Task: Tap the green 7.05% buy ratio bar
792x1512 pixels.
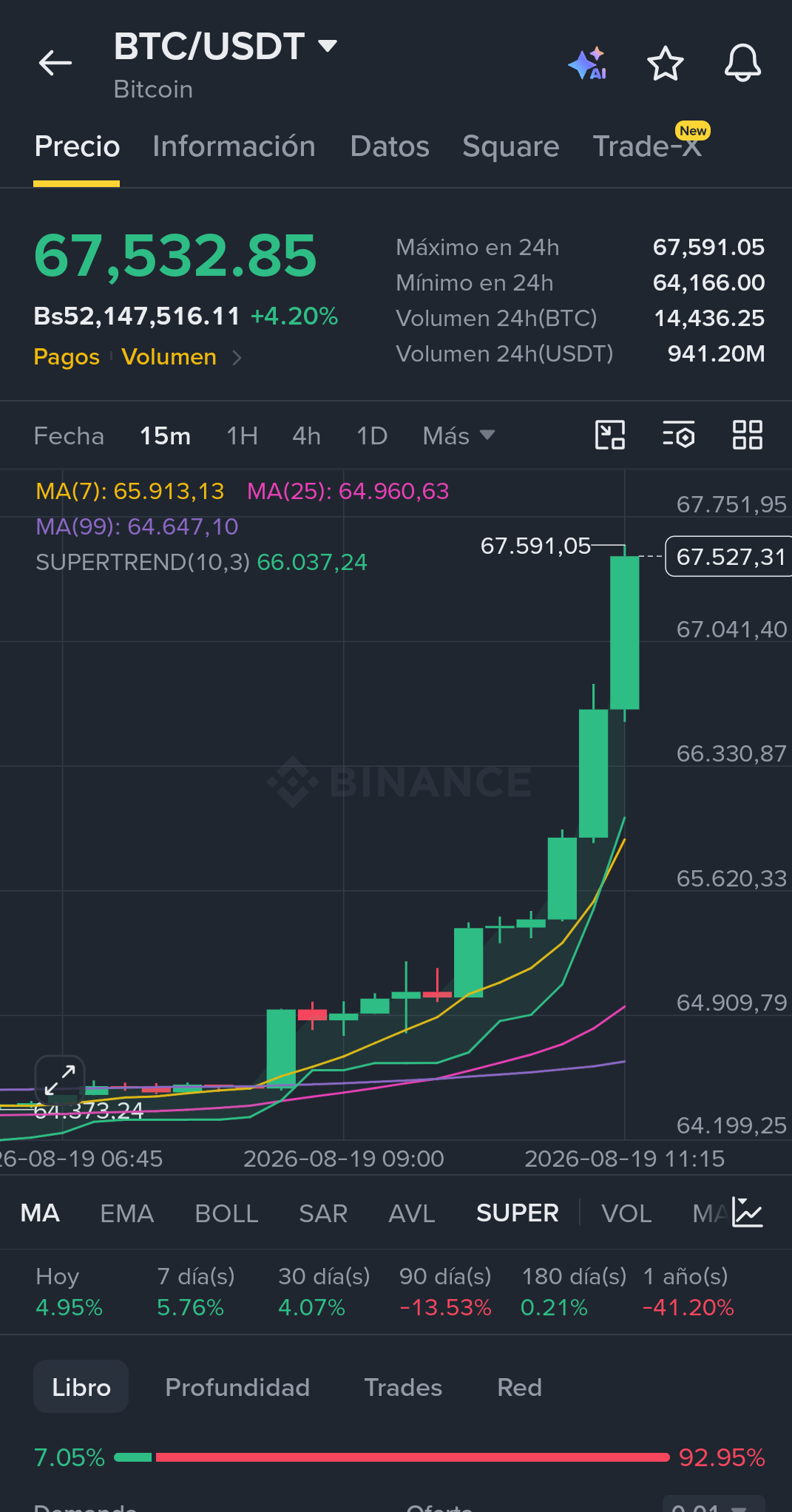Action: tap(133, 1457)
